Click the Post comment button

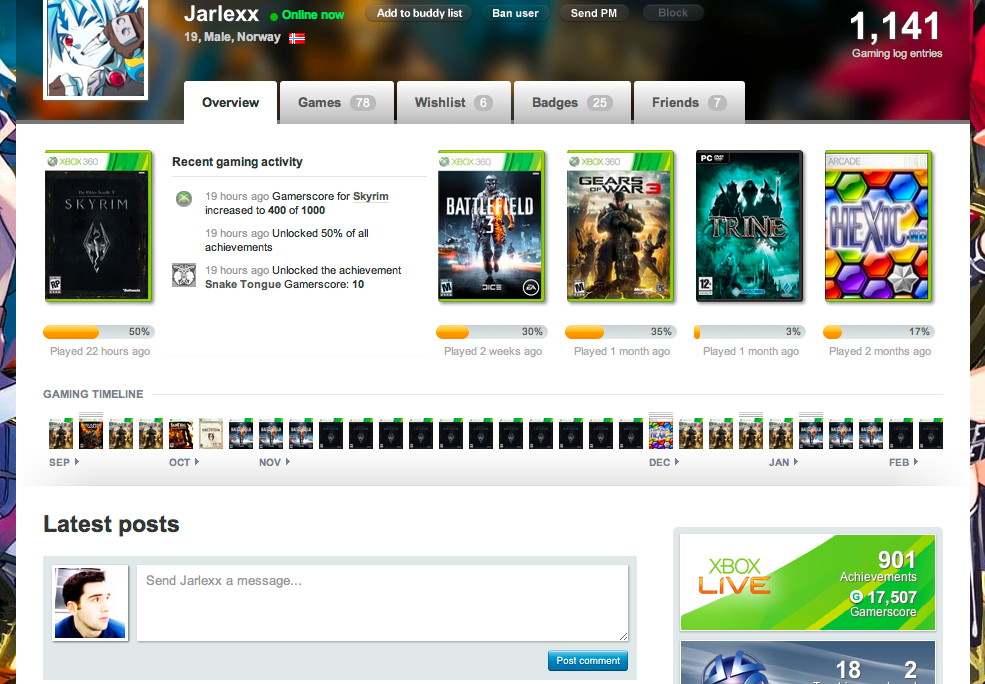[x=588, y=661]
